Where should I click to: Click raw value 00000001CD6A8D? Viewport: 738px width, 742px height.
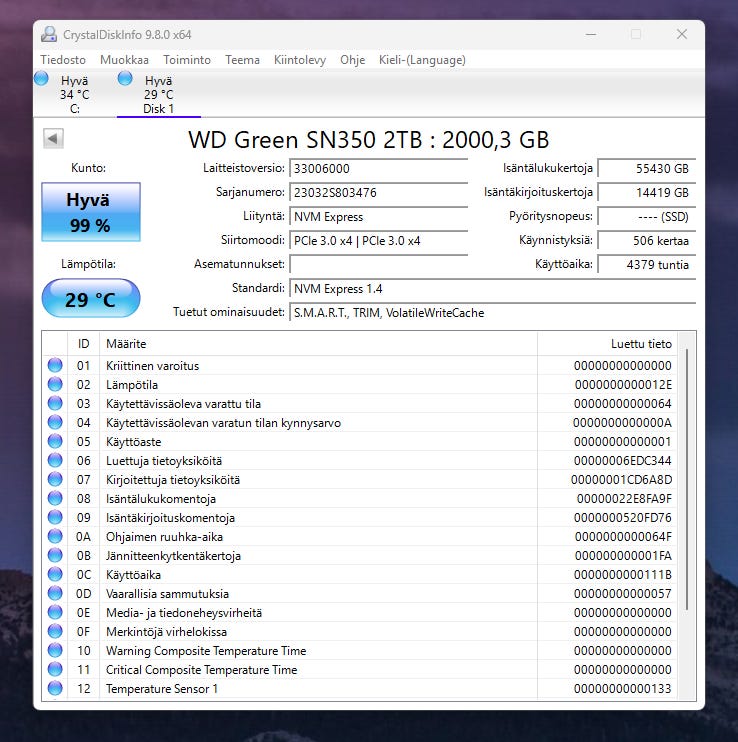tap(621, 479)
